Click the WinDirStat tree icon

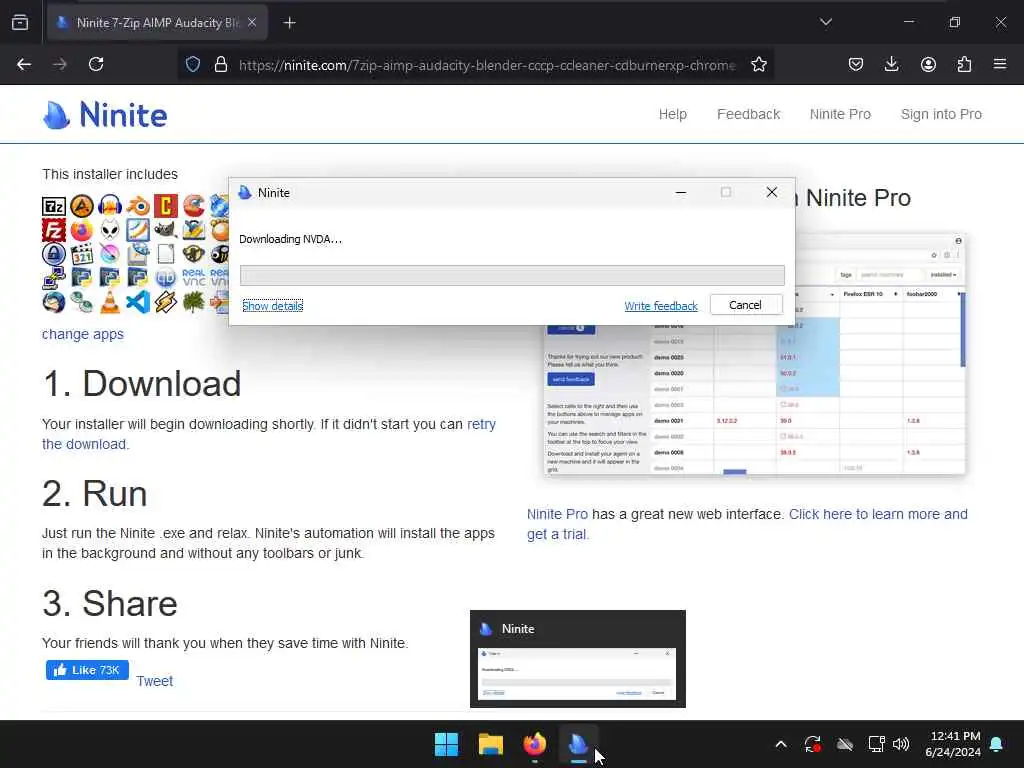[x=194, y=302]
